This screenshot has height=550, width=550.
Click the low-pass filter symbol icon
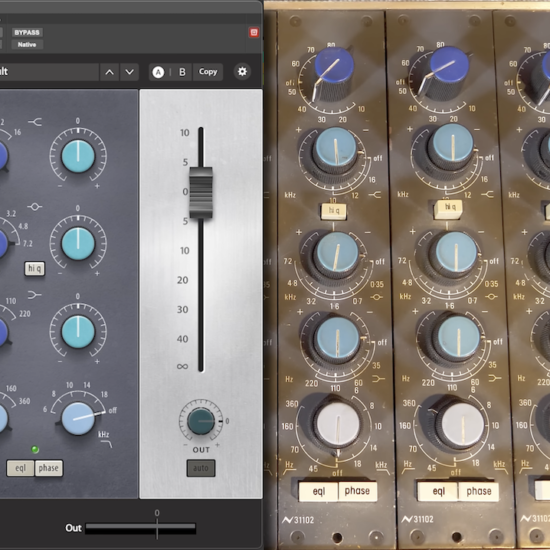107,444
